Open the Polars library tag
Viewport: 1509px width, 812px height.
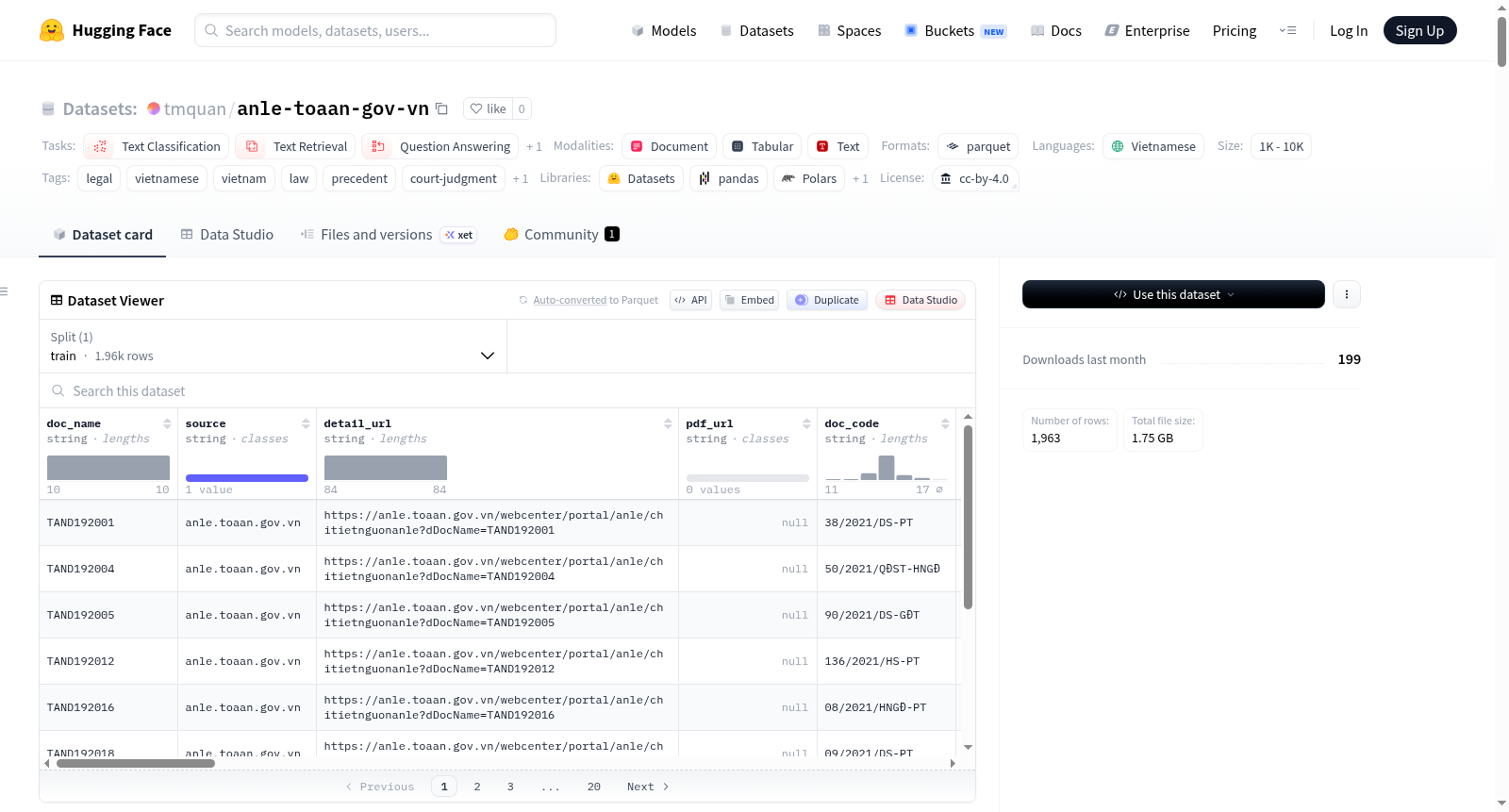[x=809, y=178]
